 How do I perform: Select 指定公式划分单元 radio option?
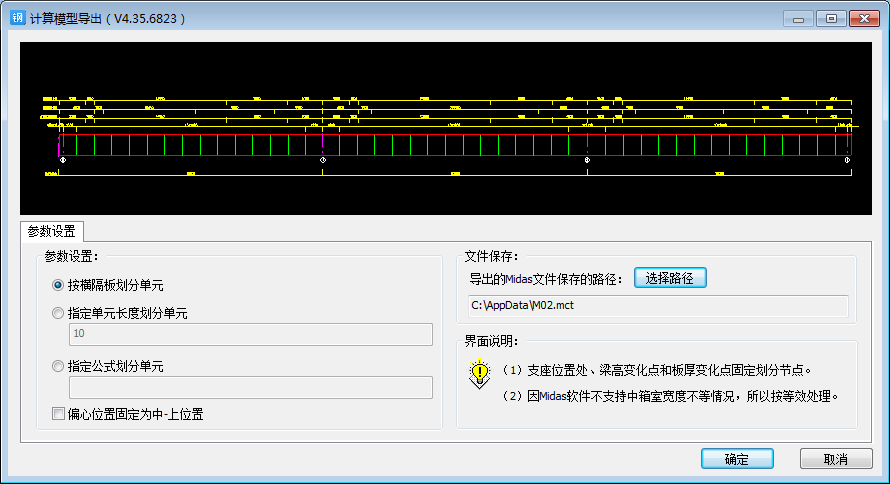click(58, 366)
